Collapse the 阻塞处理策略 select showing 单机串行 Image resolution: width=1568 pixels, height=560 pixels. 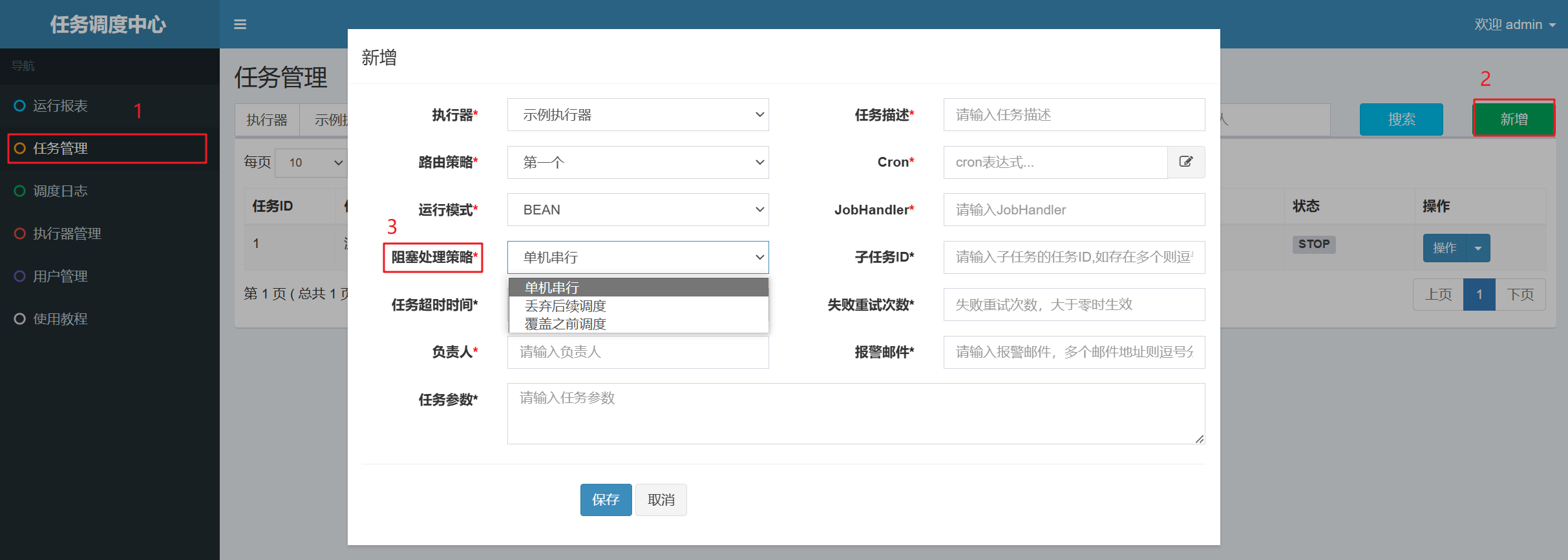pyautogui.click(x=638, y=257)
